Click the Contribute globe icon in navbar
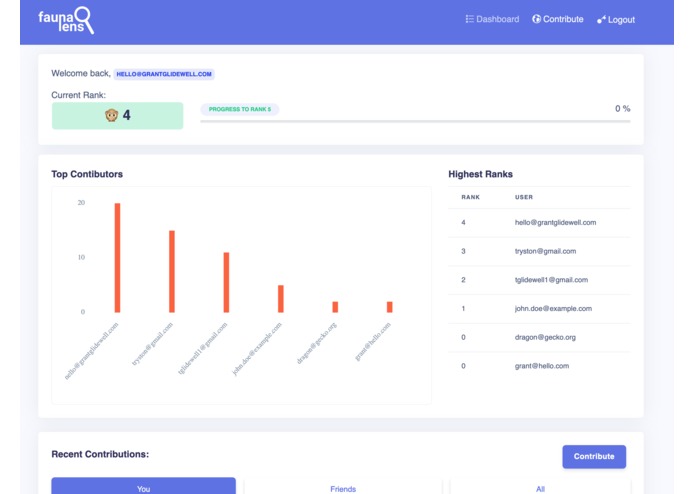 pyautogui.click(x=536, y=19)
